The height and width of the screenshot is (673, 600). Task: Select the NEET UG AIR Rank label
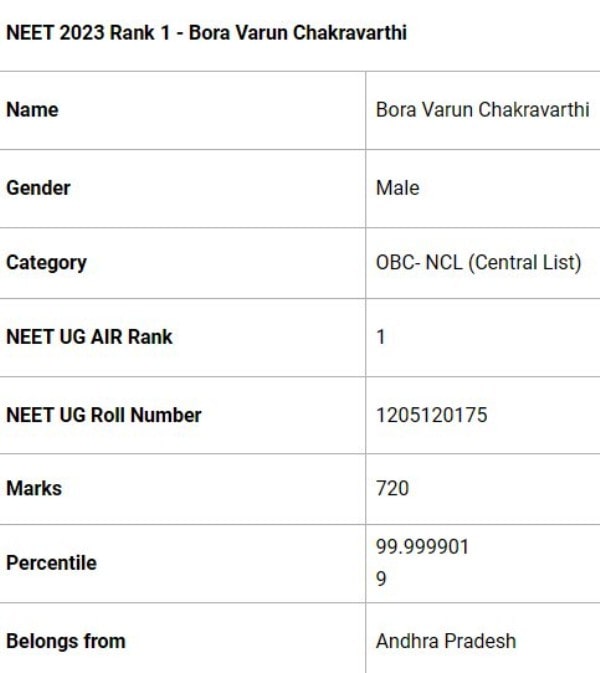(x=89, y=337)
